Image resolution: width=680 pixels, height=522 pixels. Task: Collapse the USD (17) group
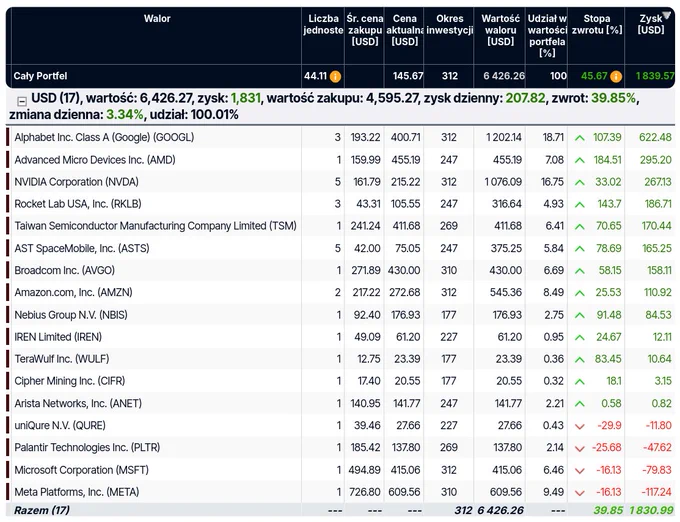click(x=22, y=101)
